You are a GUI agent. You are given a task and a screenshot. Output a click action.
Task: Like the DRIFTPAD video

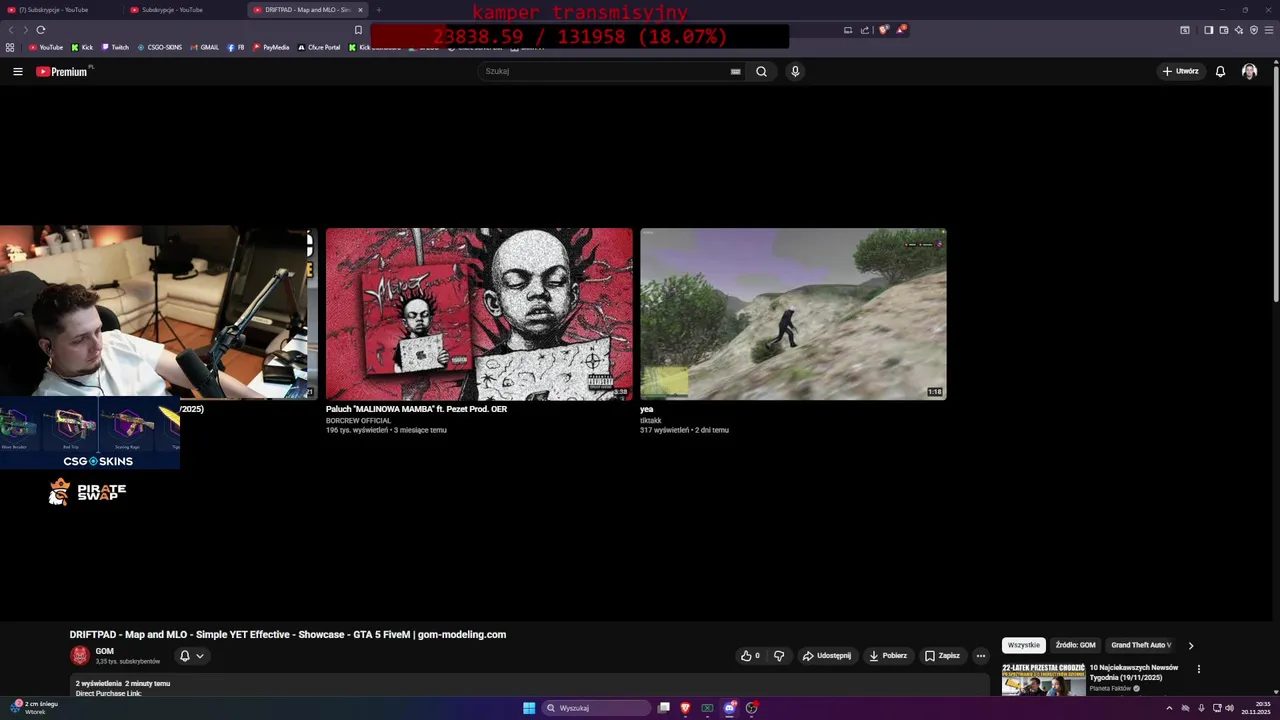(750, 656)
